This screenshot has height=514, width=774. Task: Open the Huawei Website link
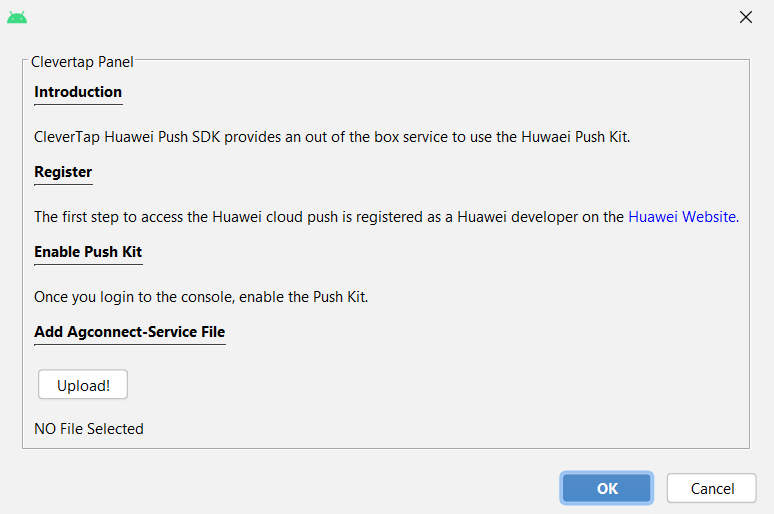683,217
